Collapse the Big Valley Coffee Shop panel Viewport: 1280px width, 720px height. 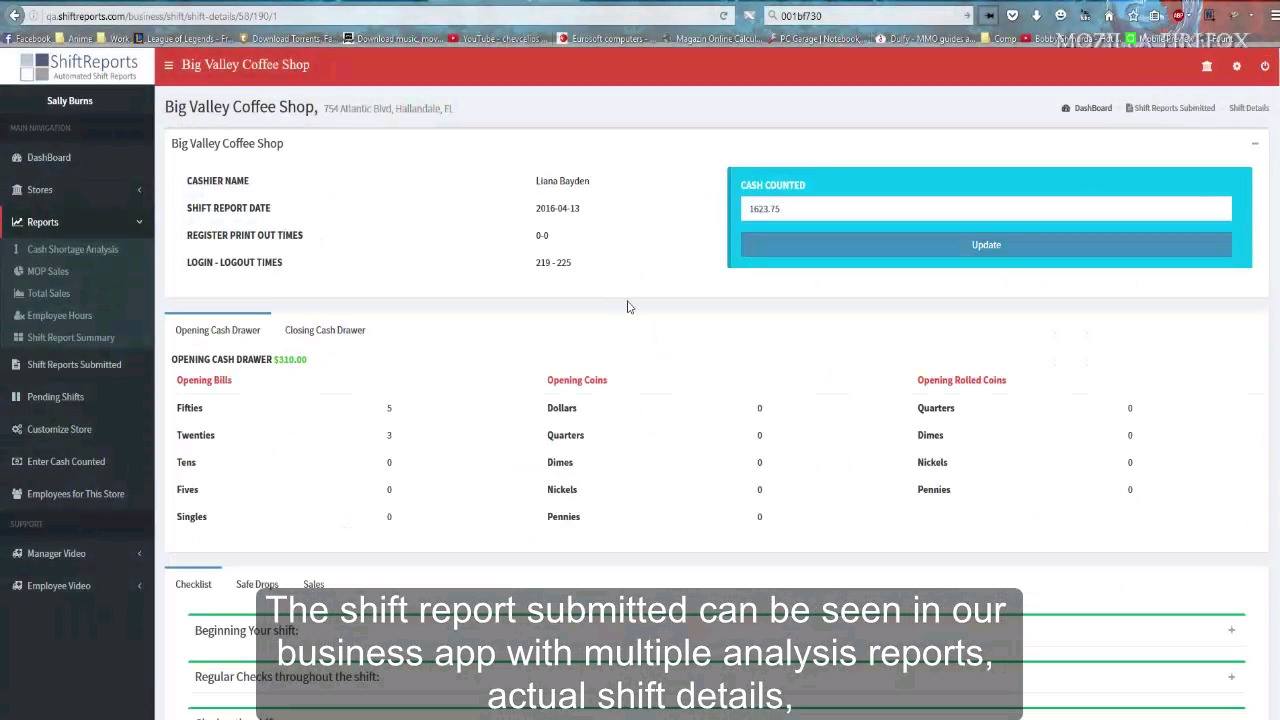[x=1255, y=144]
